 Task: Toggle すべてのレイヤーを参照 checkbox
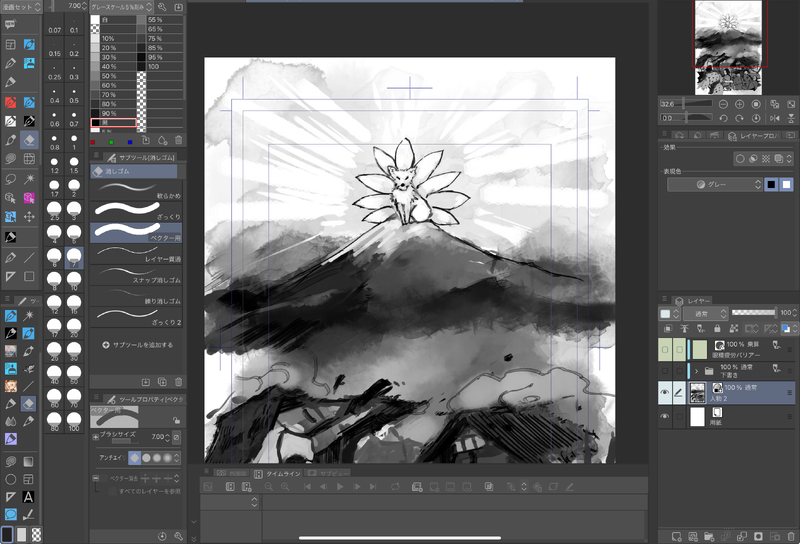pyautogui.click(x=112, y=491)
